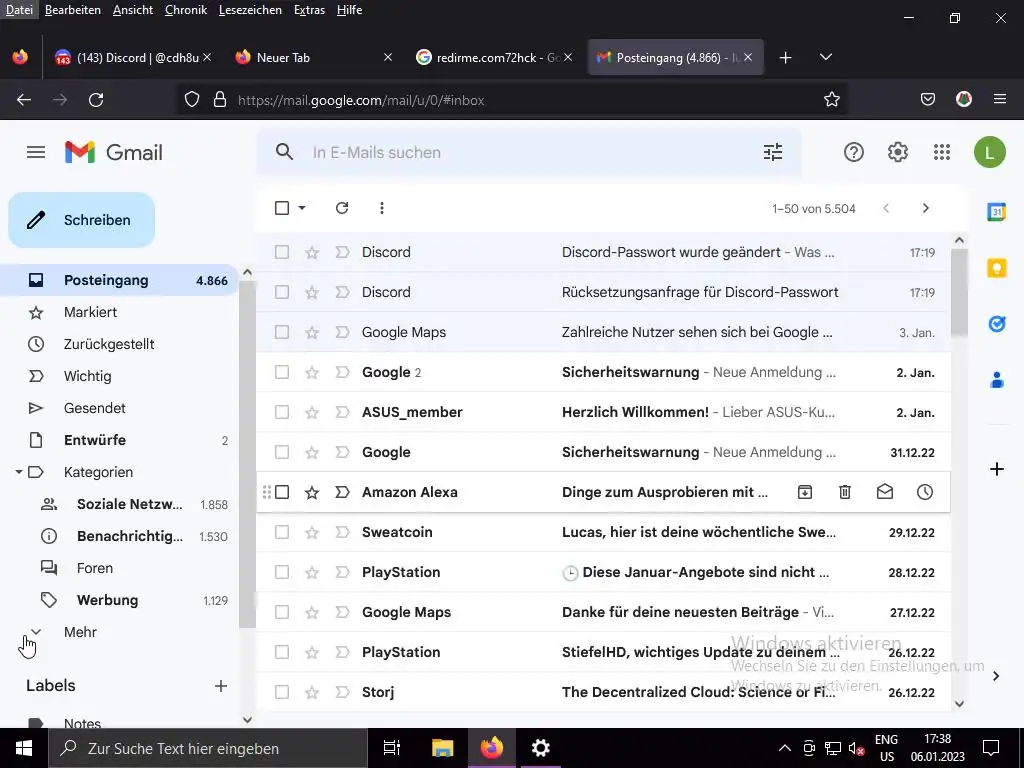Open the Markiert folder
1024x768 pixels.
(x=120, y=312)
